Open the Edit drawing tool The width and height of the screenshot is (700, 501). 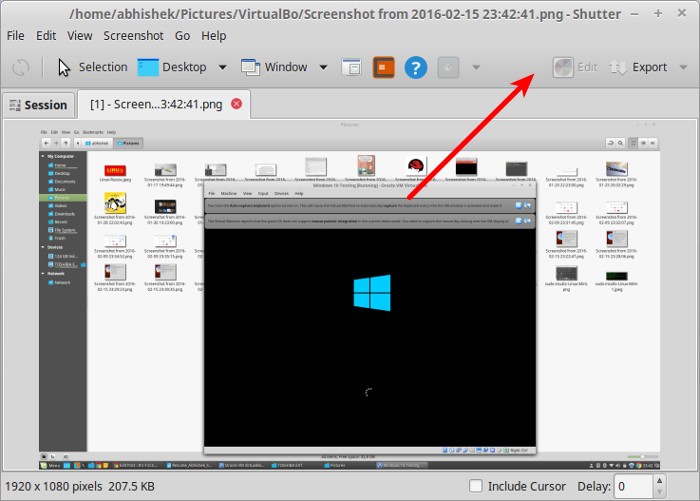[575, 67]
